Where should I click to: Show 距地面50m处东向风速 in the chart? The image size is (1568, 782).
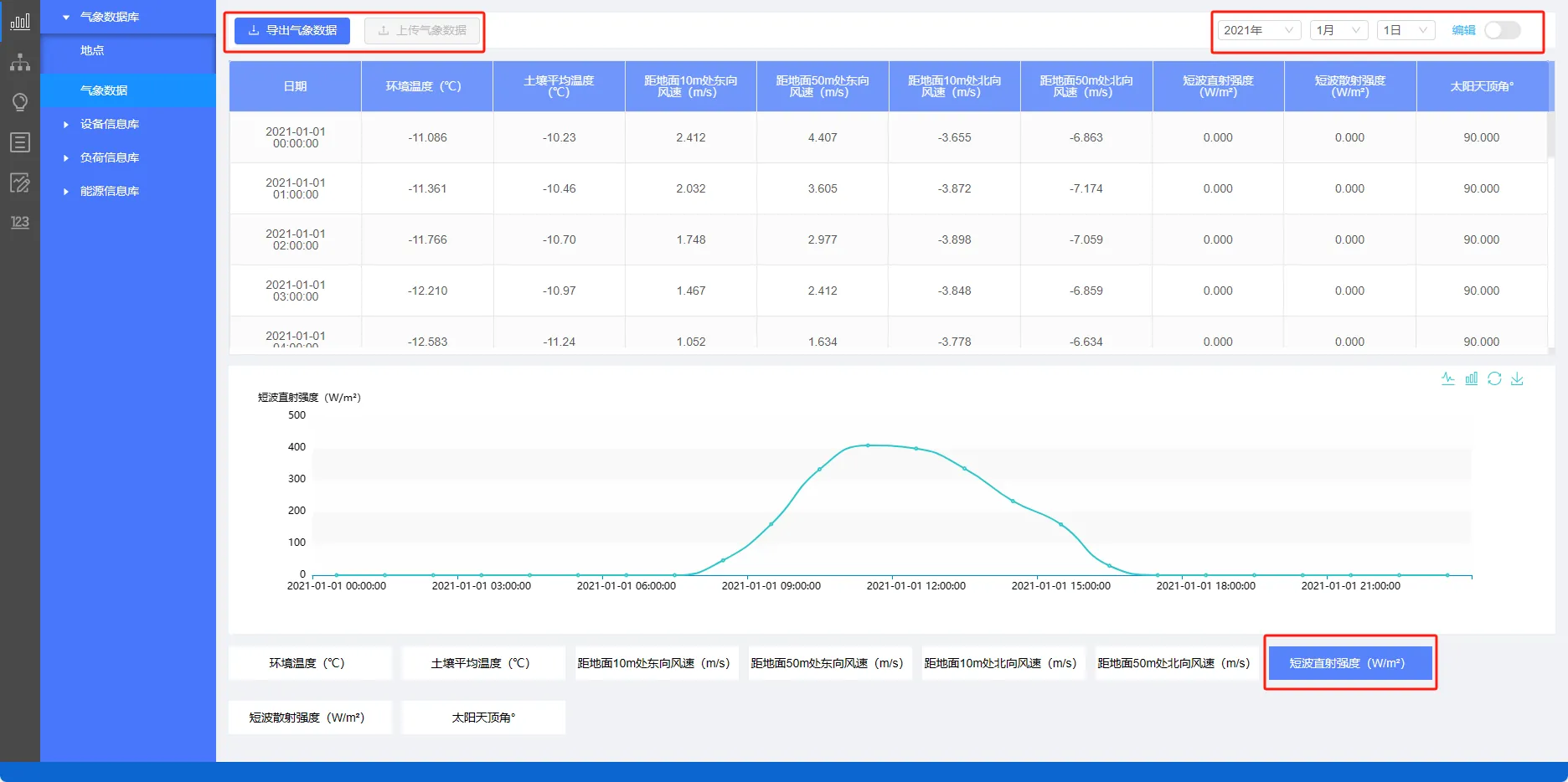point(830,663)
